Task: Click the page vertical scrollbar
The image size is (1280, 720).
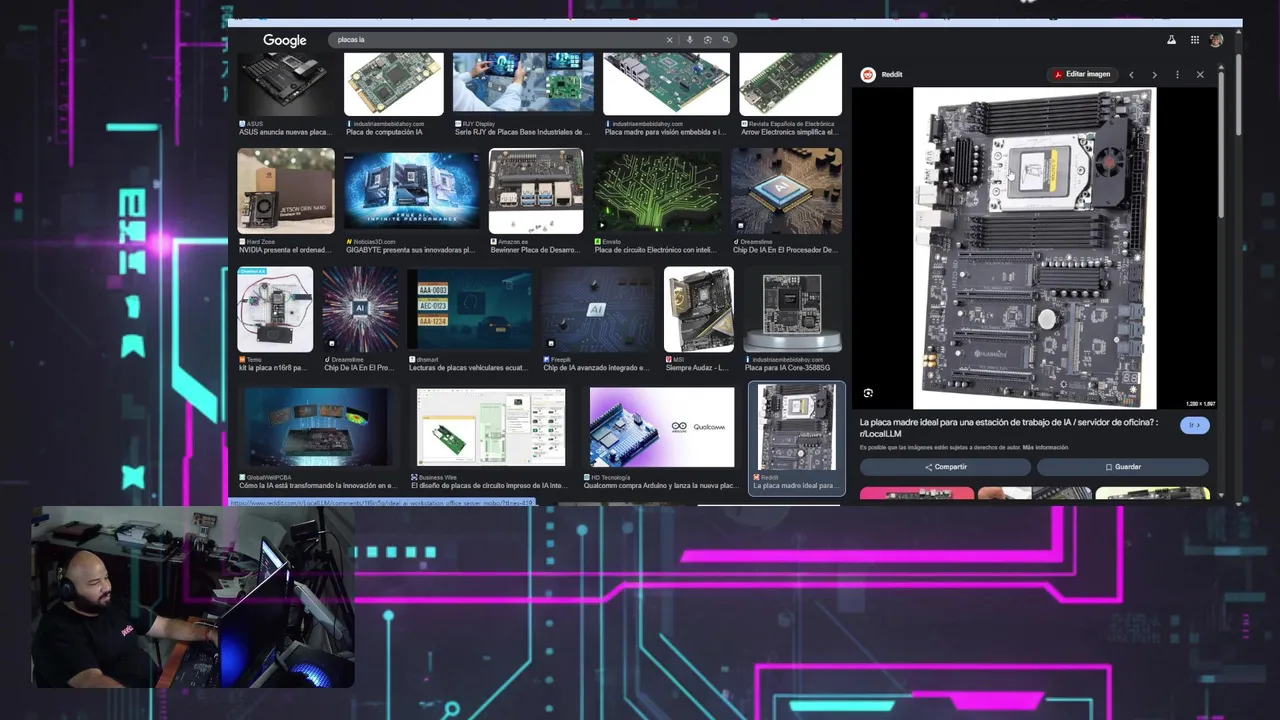Action: pyautogui.click(x=1238, y=95)
